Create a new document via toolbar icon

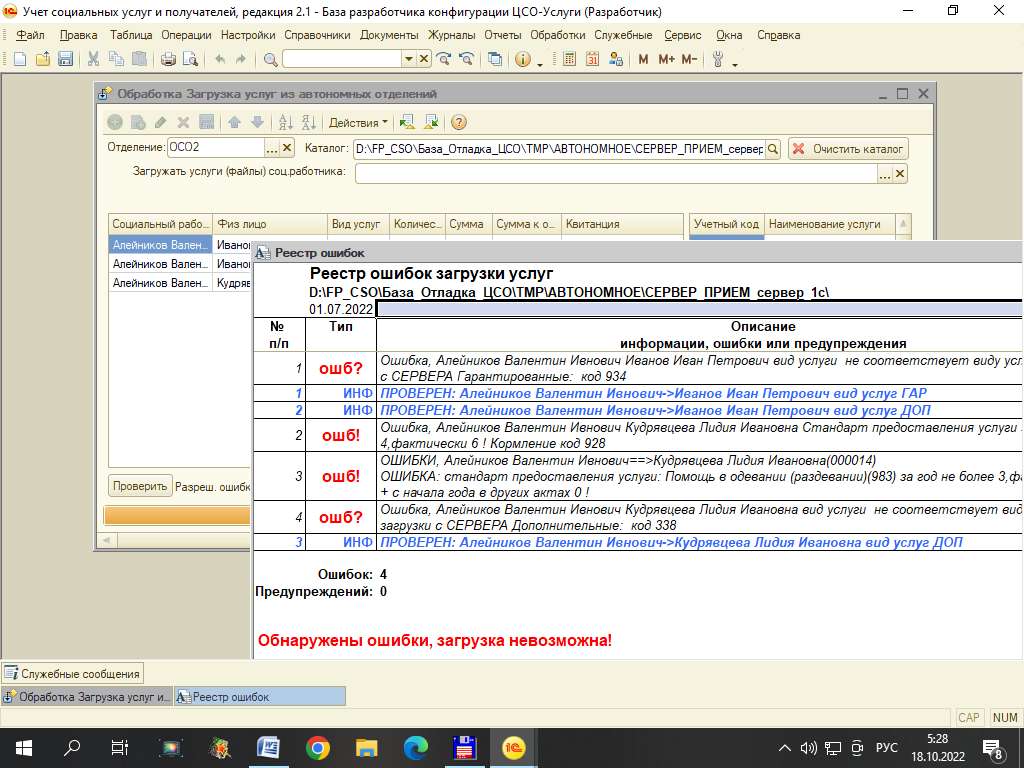[x=20, y=59]
